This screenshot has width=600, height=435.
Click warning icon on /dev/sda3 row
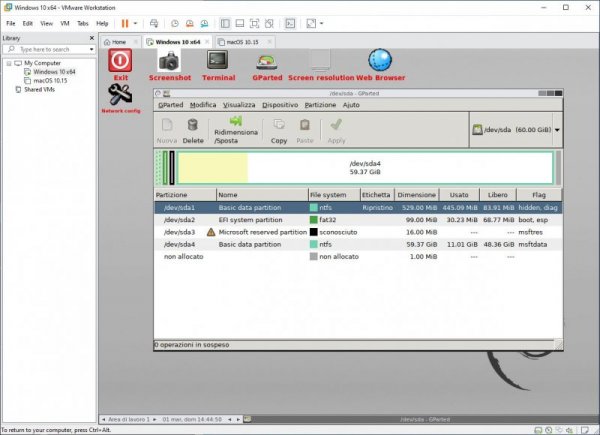pos(211,232)
